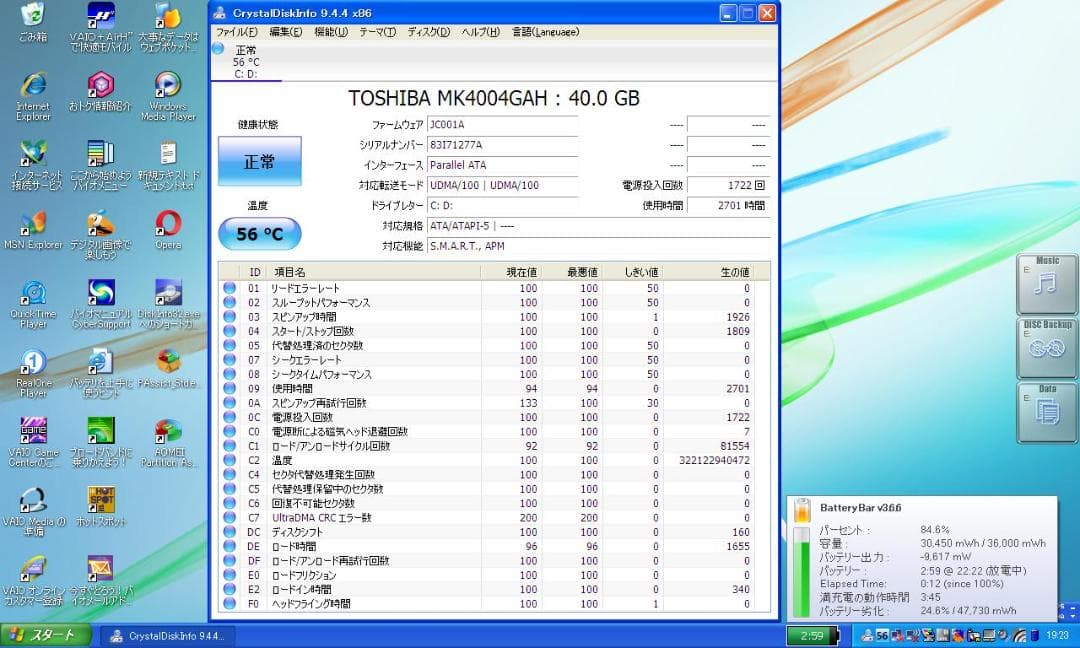Click the 正常 health status button
Screen dimensions: 1080x648
[258, 160]
